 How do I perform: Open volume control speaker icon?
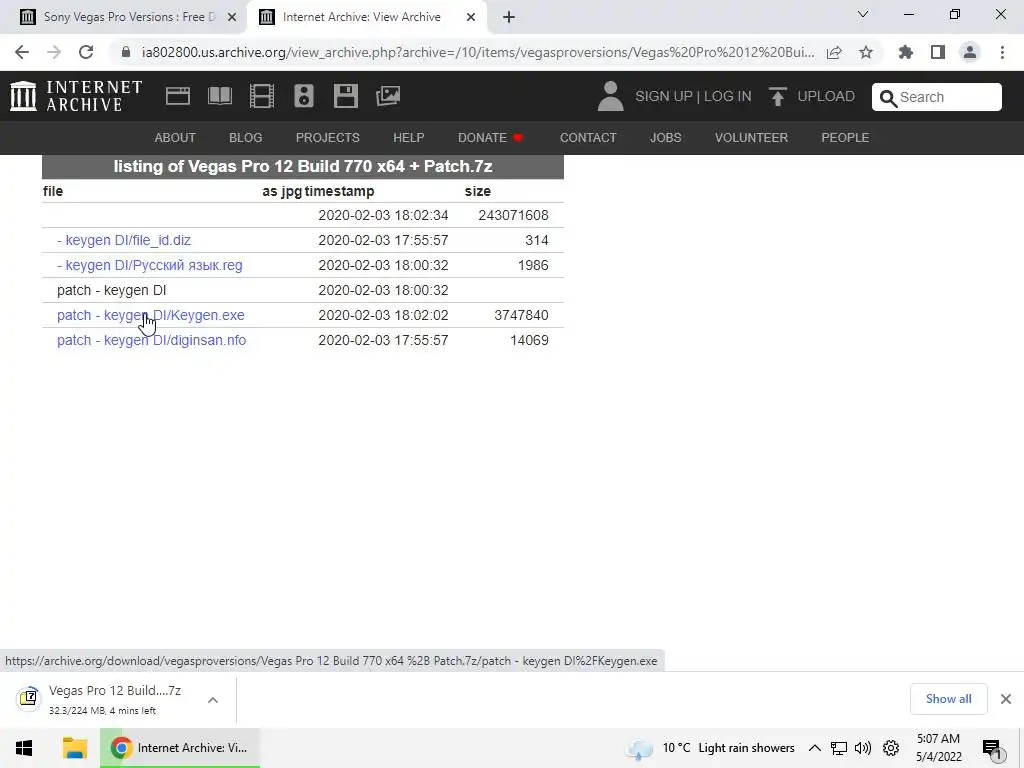863,748
